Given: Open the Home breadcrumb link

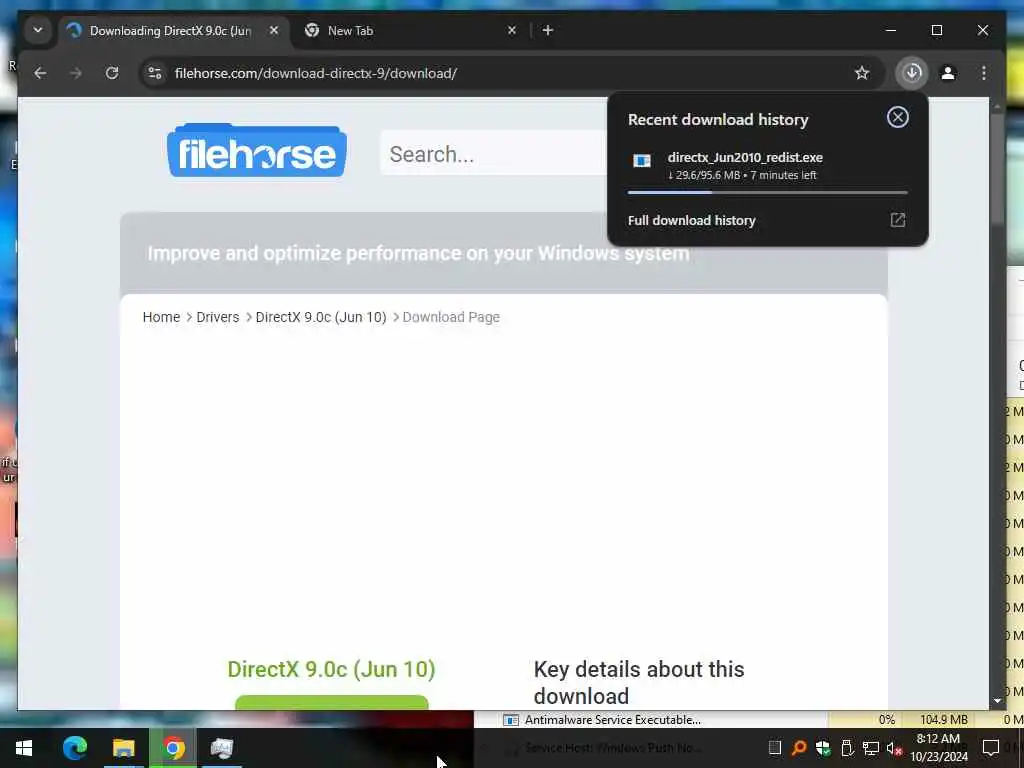Looking at the screenshot, I should click(x=161, y=317).
